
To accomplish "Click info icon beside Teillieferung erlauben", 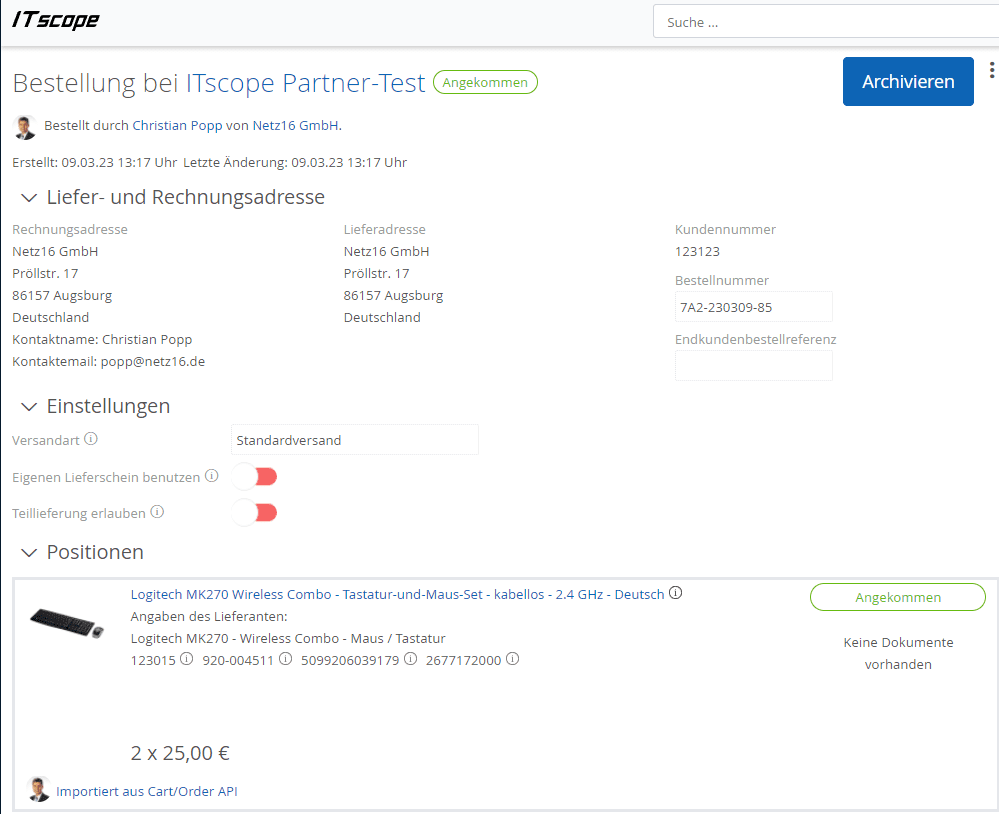I will [x=157, y=512].
